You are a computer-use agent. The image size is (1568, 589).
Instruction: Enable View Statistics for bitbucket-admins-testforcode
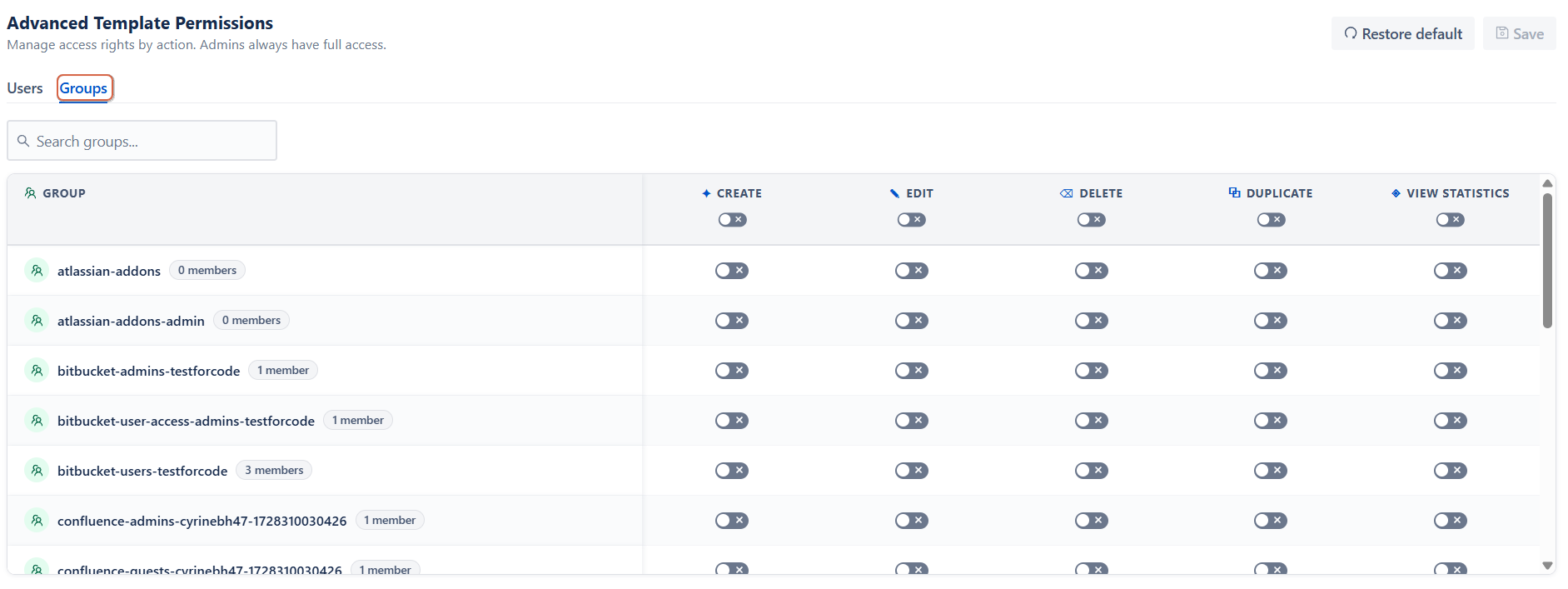[x=1451, y=371]
